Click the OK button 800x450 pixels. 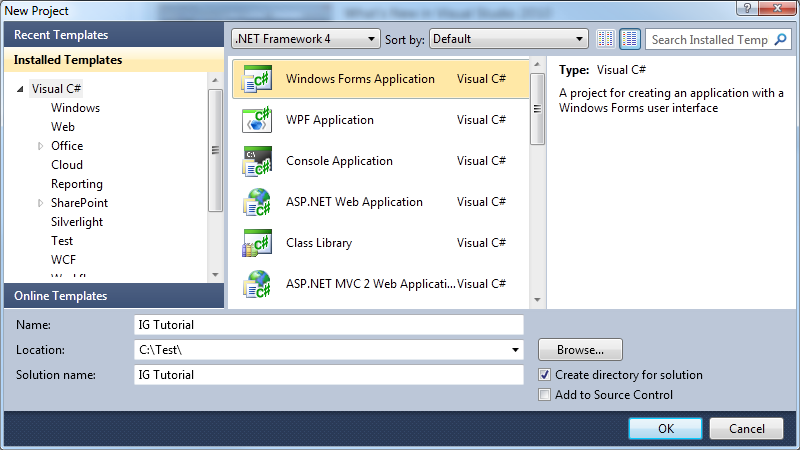pos(665,429)
